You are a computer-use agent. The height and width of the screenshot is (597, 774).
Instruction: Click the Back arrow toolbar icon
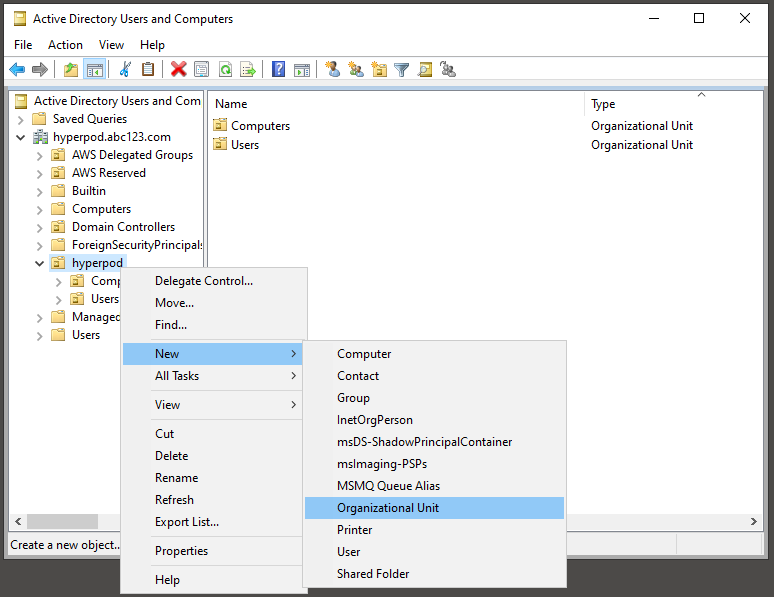click(x=17, y=70)
